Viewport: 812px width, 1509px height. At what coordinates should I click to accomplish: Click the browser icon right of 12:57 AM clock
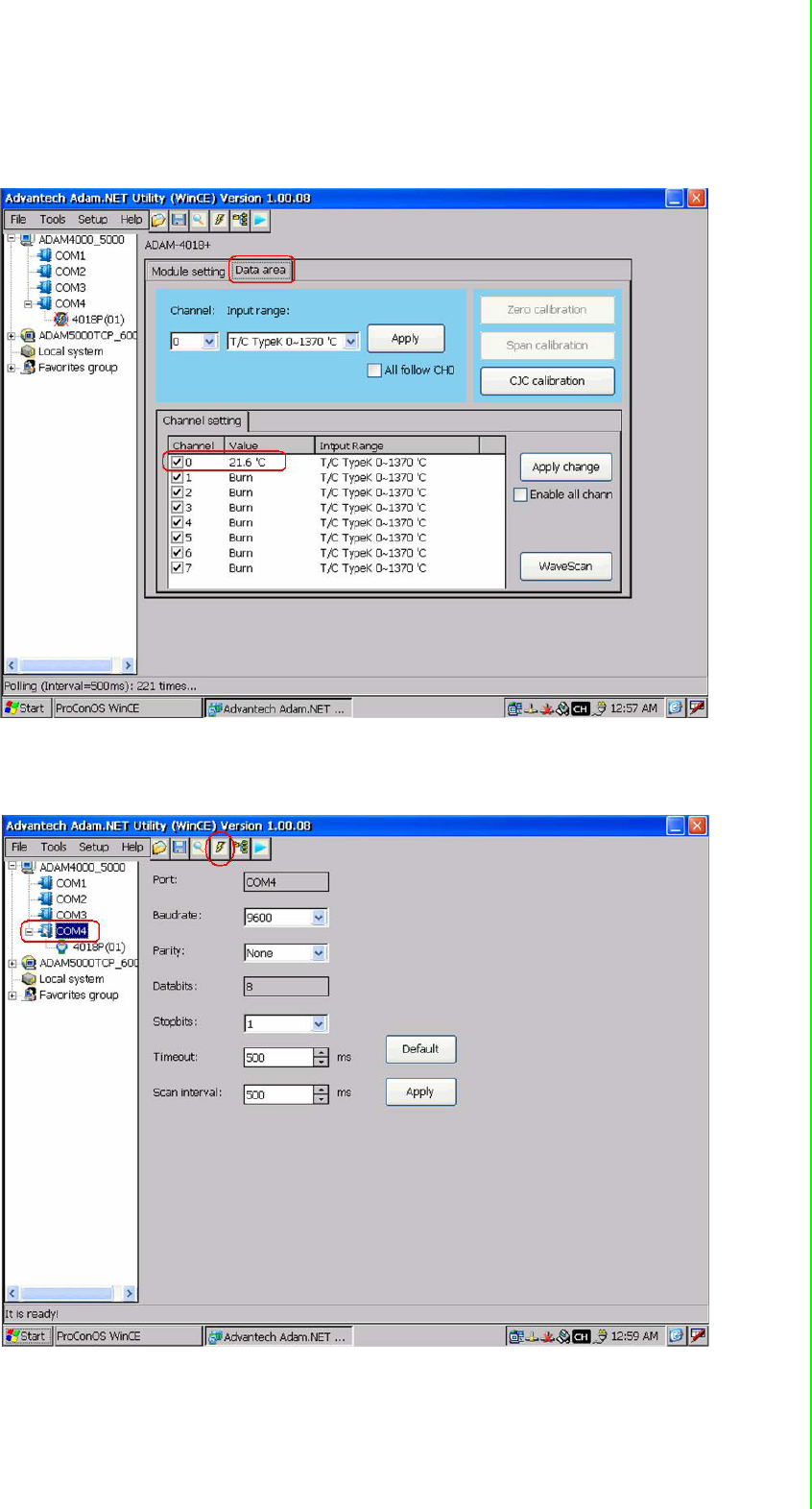(676, 707)
